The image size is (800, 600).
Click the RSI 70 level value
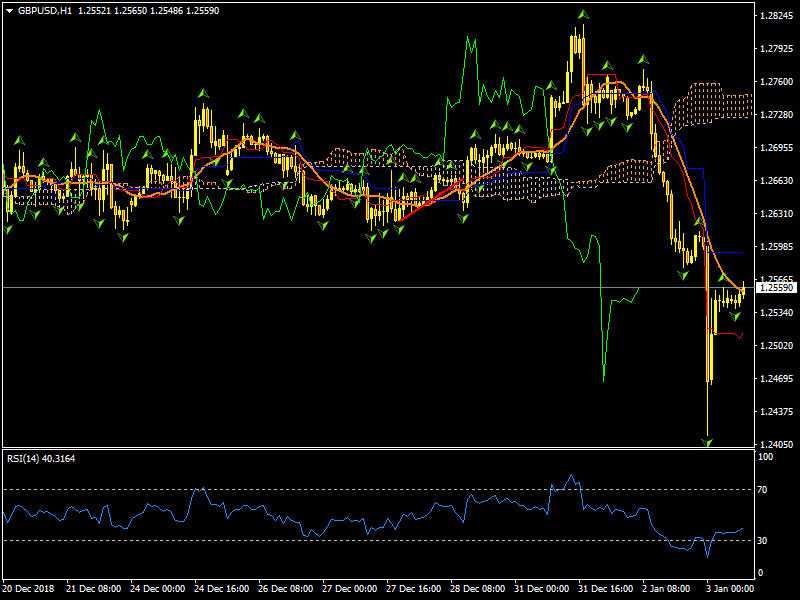click(x=764, y=490)
